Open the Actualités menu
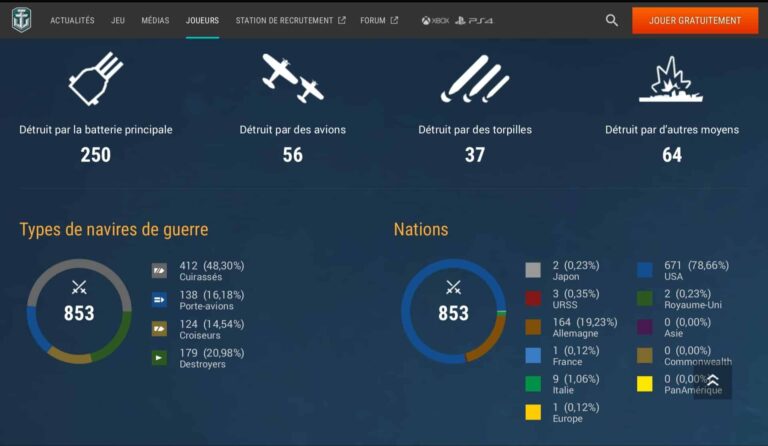Viewport: 768px width, 446px height. 72,20
